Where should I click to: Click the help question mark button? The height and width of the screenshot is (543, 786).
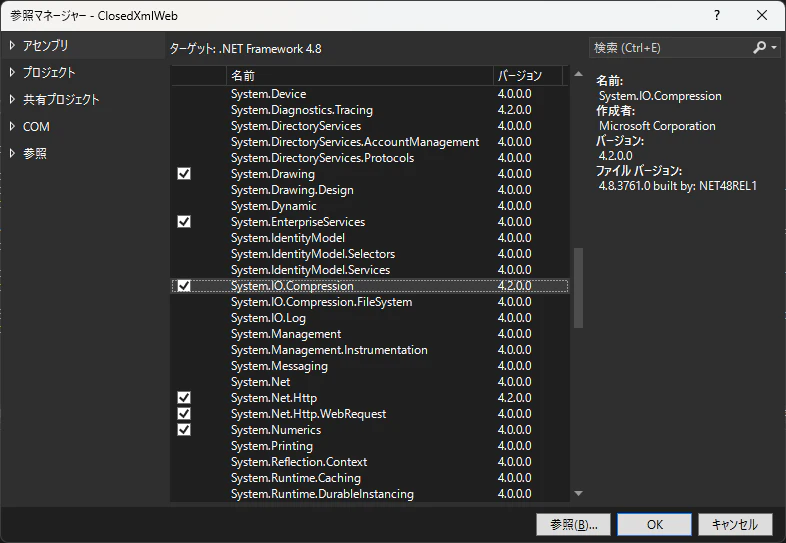click(717, 16)
